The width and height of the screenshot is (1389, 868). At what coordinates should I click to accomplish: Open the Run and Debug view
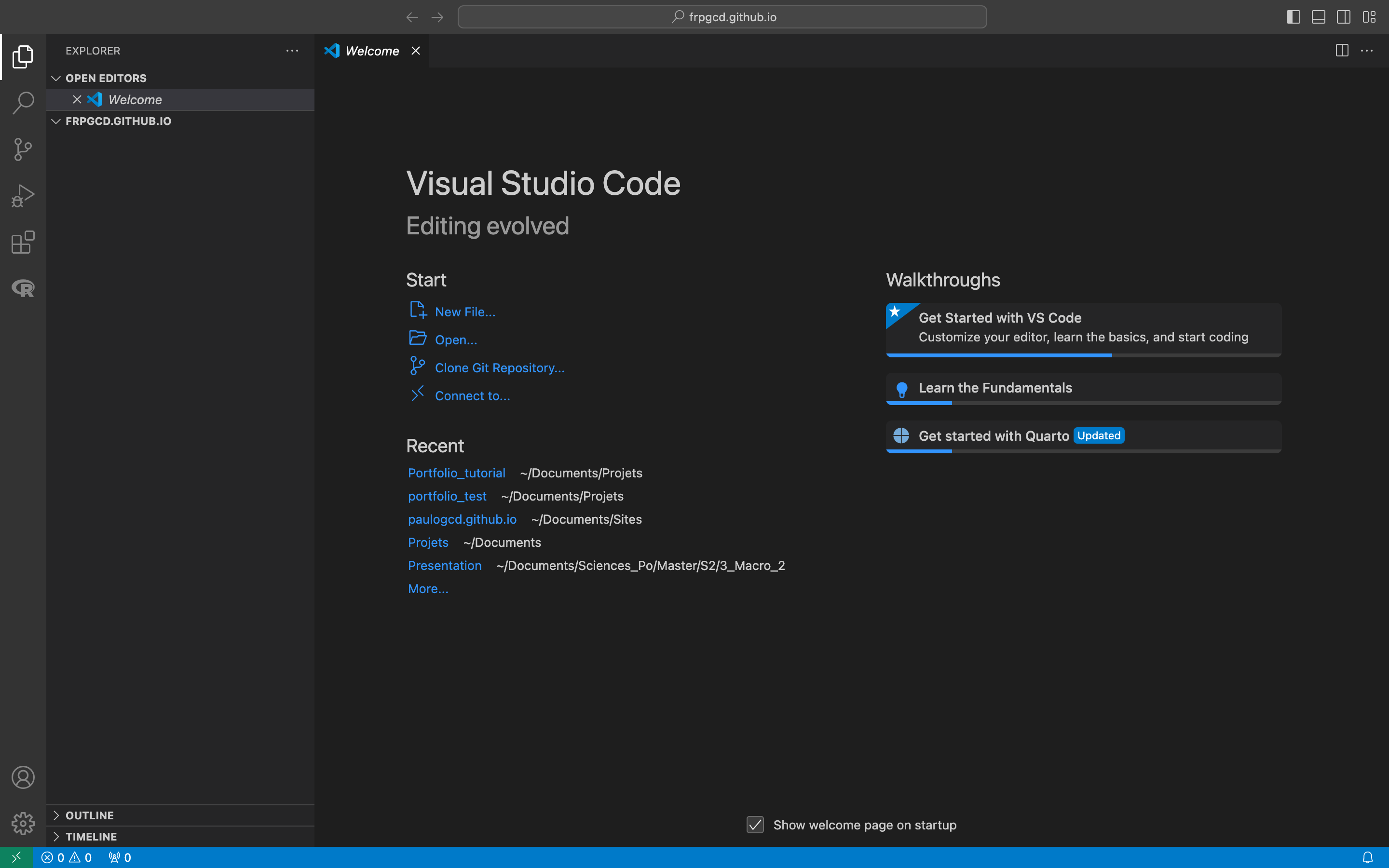click(x=23, y=196)
